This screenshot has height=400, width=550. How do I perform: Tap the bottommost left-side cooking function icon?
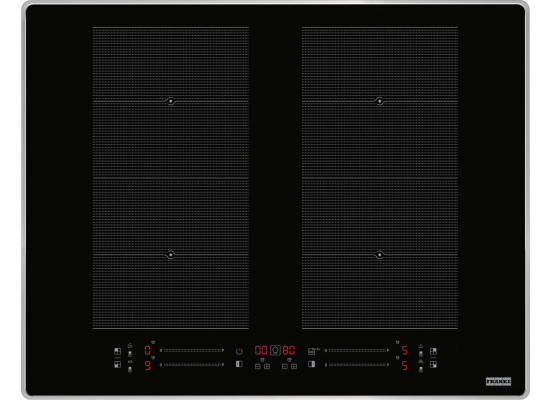pos(130,369)
